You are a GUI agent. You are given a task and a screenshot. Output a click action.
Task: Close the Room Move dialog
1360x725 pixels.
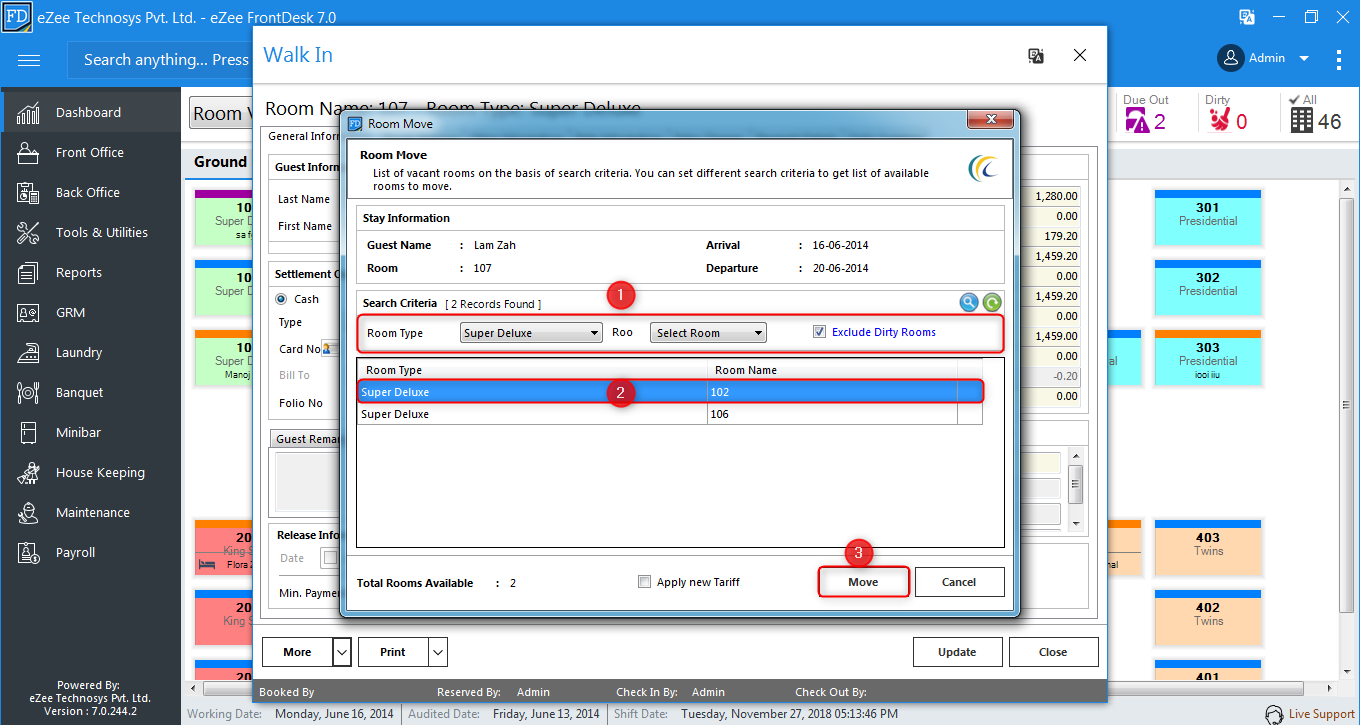(x=991, y=120)
